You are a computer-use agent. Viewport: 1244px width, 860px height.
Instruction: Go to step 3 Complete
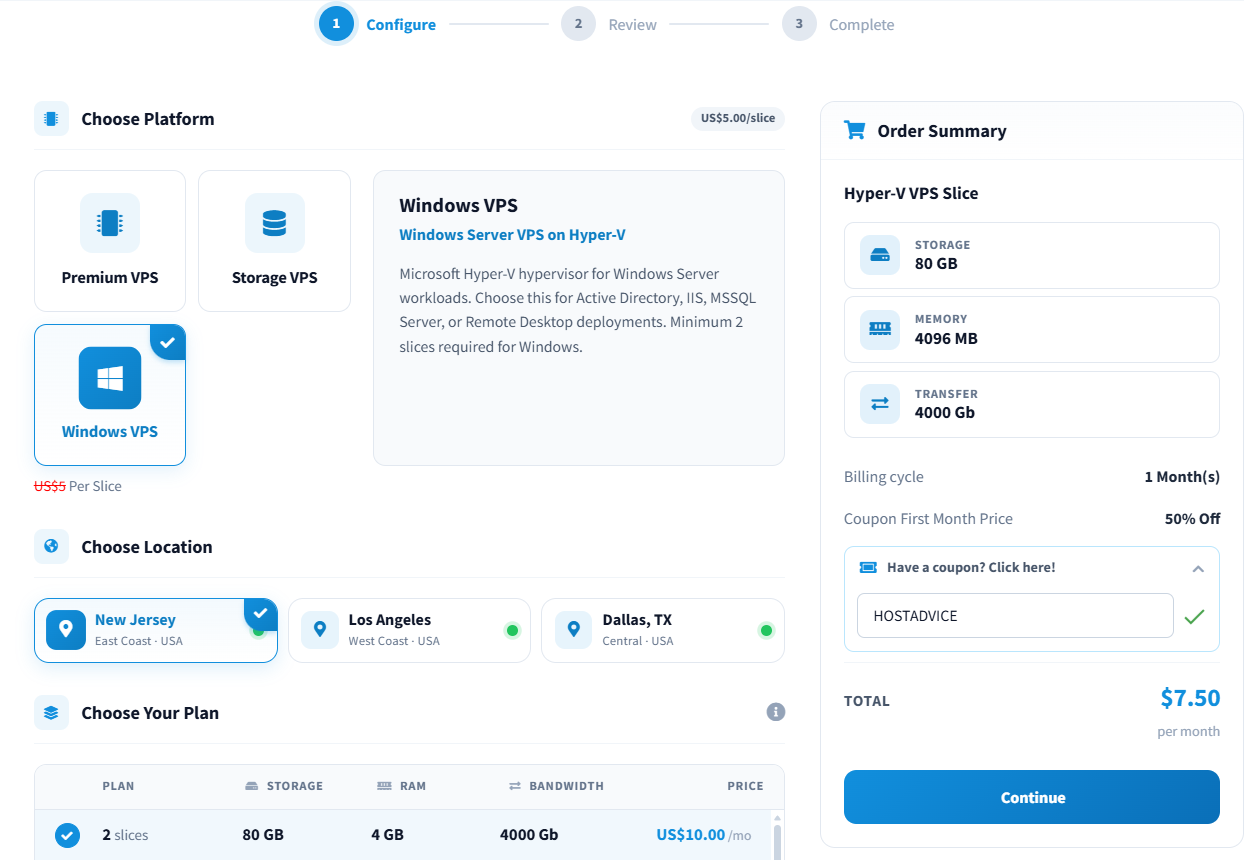coord(838,24)
